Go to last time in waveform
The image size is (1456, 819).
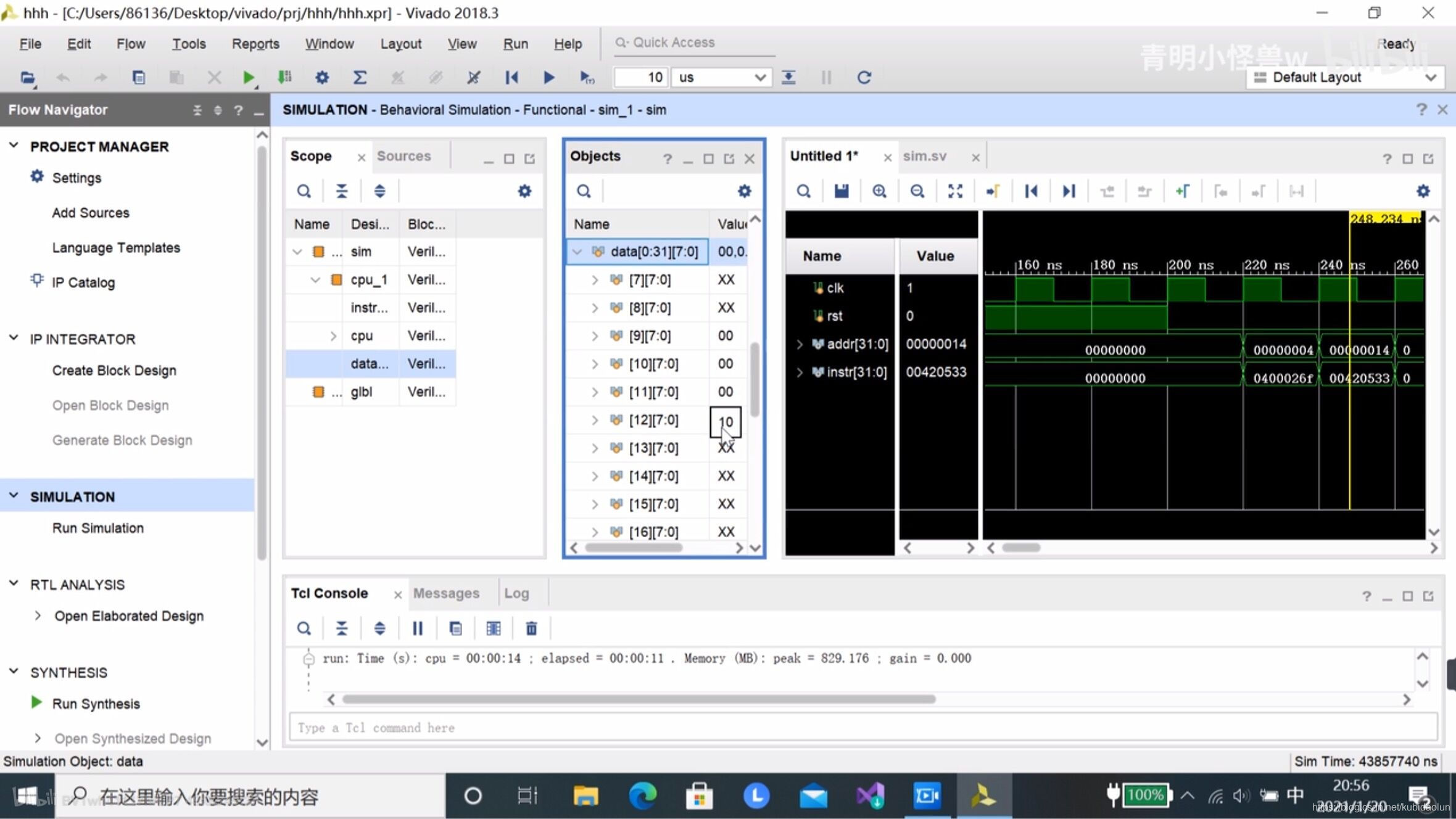click(1069, 191)
